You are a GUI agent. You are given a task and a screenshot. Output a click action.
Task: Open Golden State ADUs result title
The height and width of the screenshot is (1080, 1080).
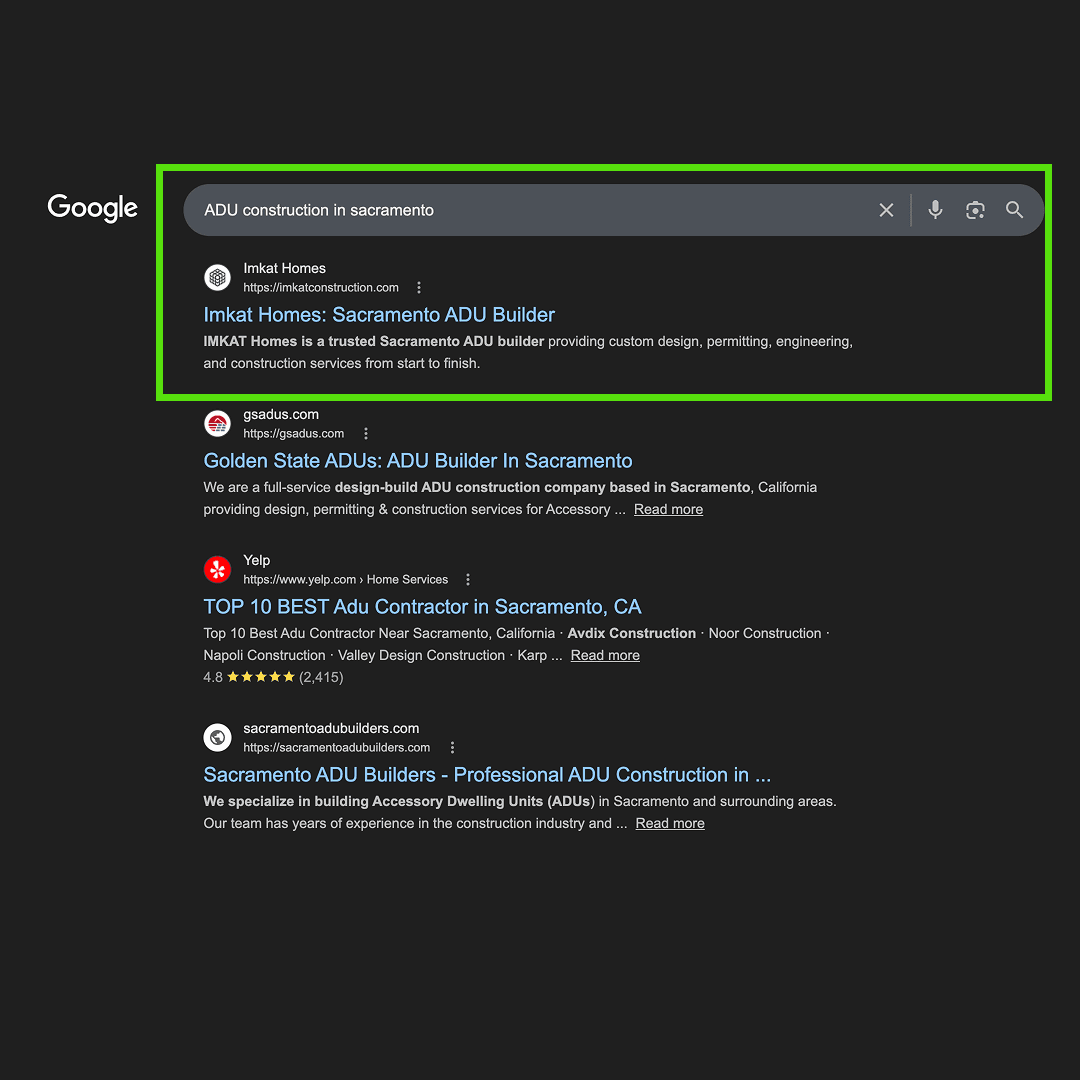coord(417,461)
